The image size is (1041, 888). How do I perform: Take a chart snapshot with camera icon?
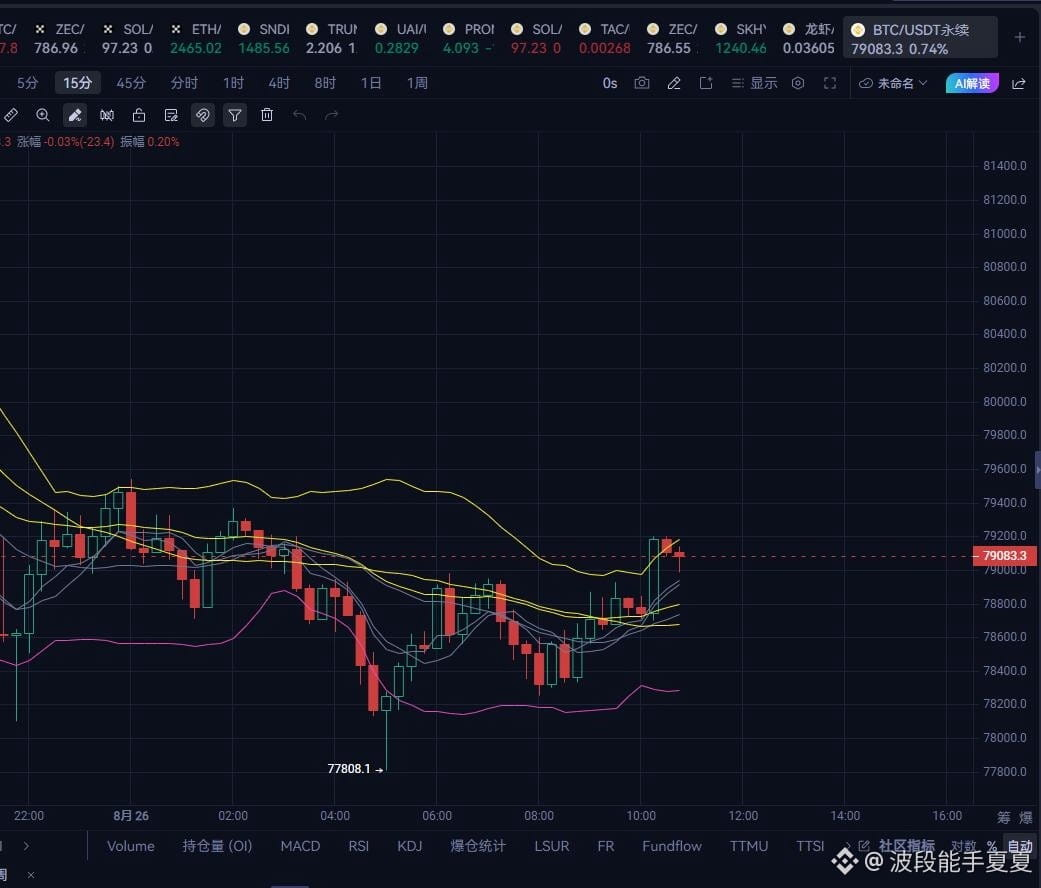tap(641, 83)
